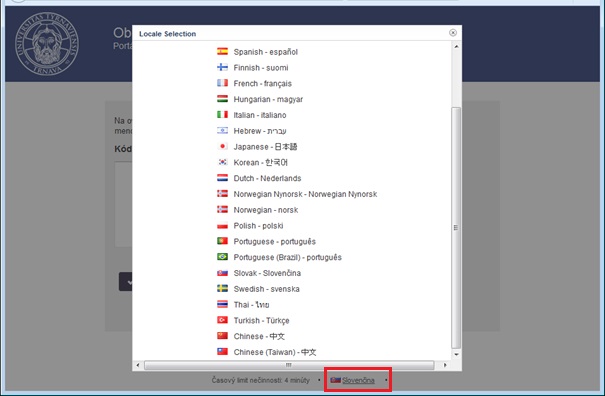Screen dimensions: 605x396
Task: Click the Brazilian flag icon
Action: tap(222, 256)
